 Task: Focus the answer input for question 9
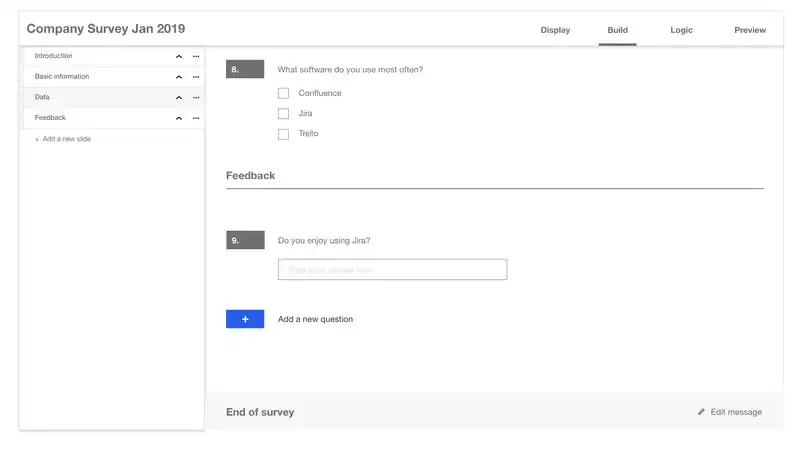pos(392,269)
